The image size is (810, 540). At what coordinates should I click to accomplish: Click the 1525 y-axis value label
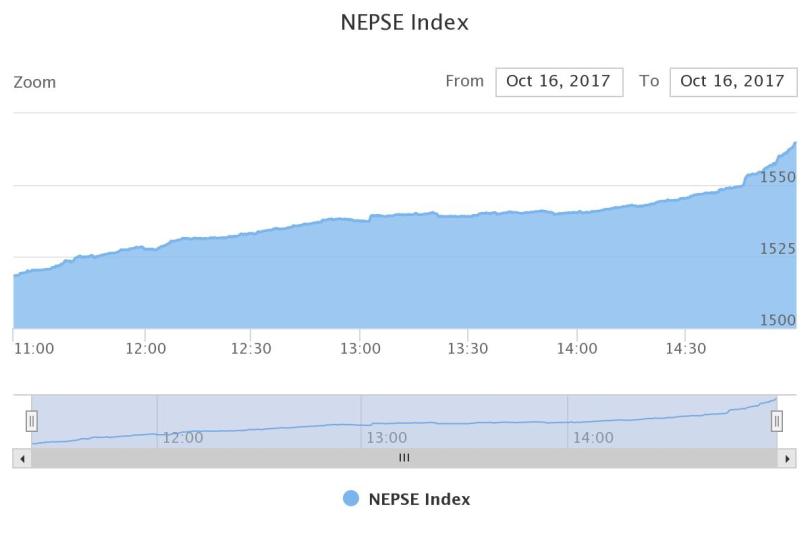pyautogui.click(x=778, y=249)
